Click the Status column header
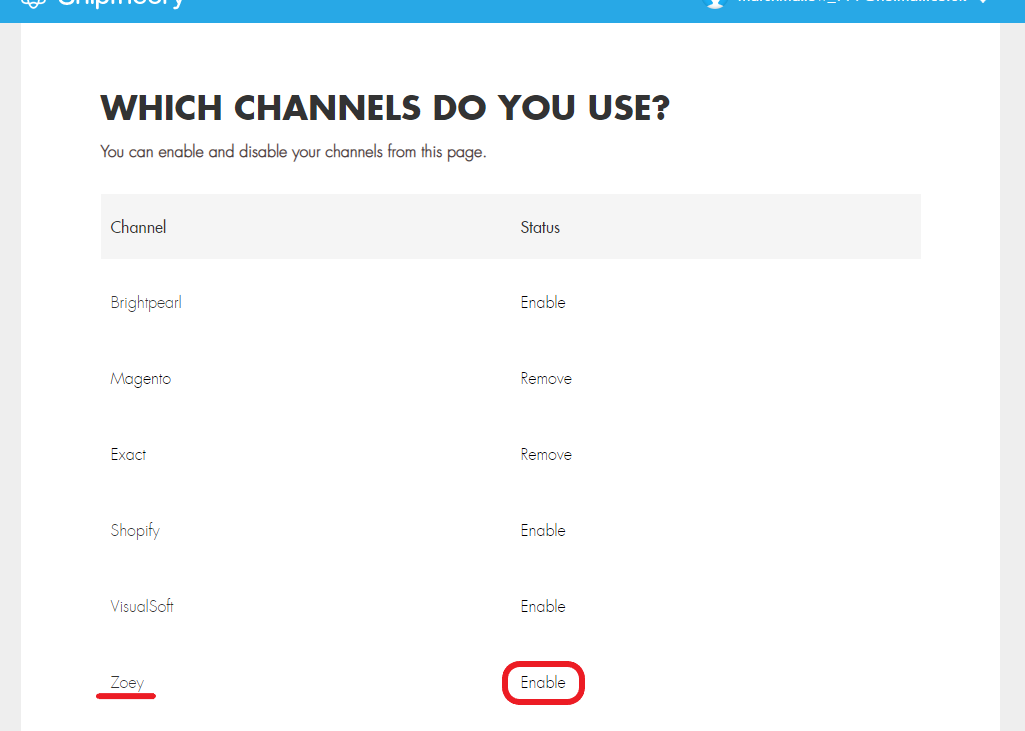 pyautogui.click(x=540, y=227)
